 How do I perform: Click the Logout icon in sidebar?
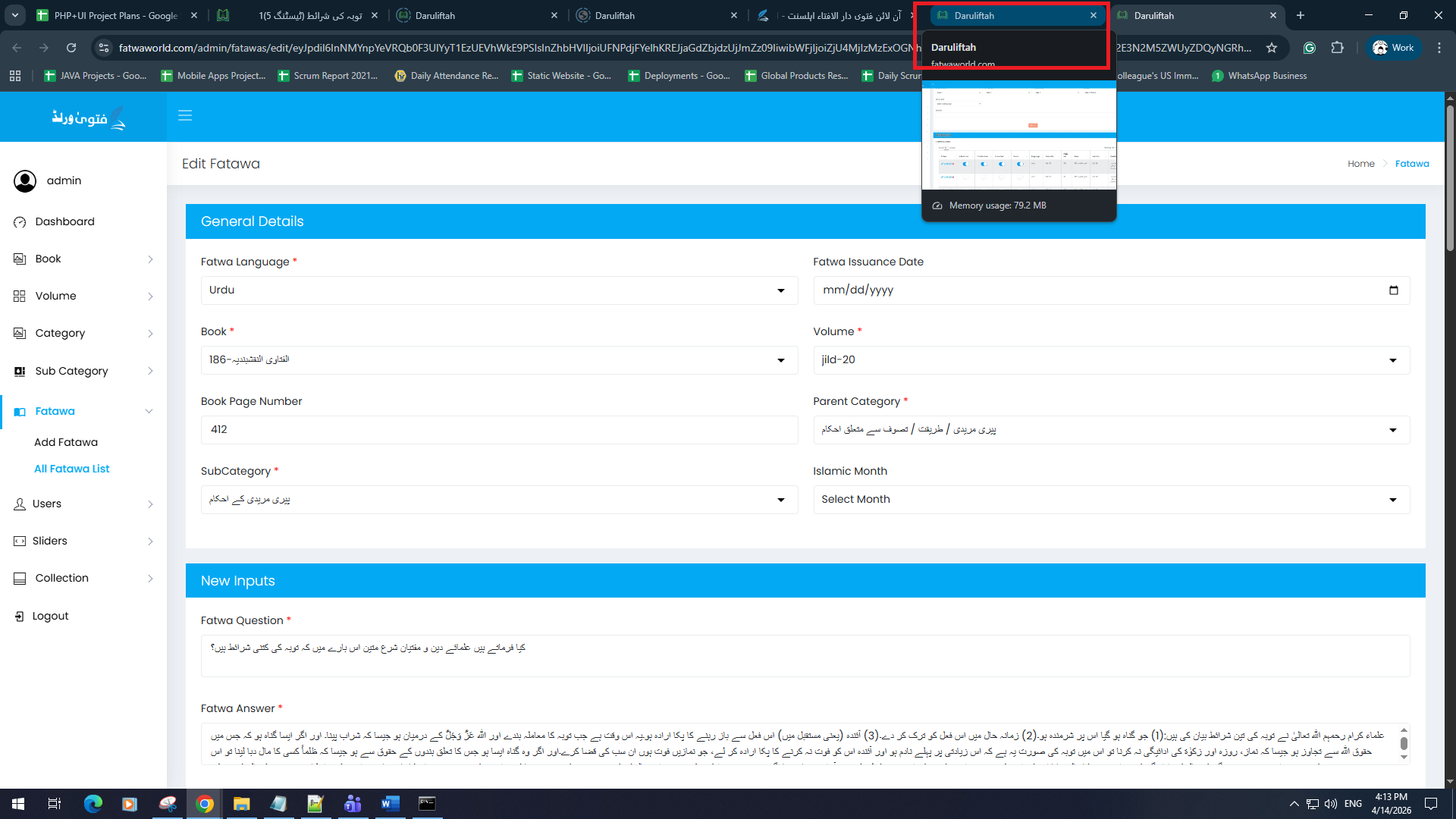pos(20,617)
